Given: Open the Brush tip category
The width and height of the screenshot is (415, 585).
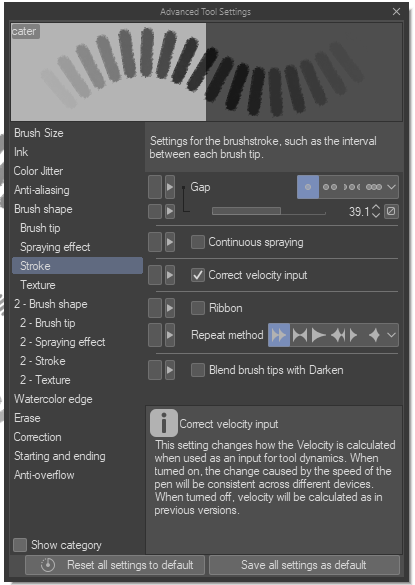Looking at the screenshot, I should click(x=40, y=228).
